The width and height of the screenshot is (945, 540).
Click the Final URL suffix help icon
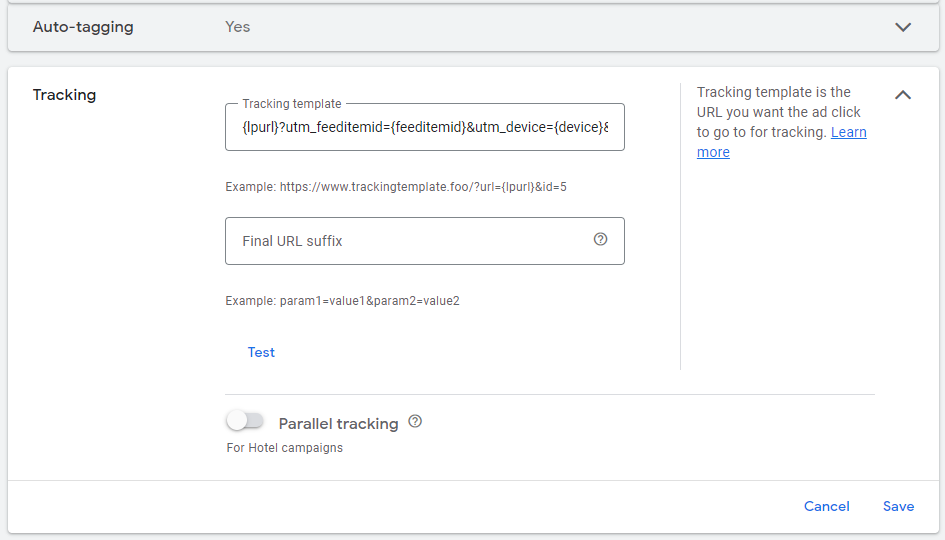(x=600, y=239)
